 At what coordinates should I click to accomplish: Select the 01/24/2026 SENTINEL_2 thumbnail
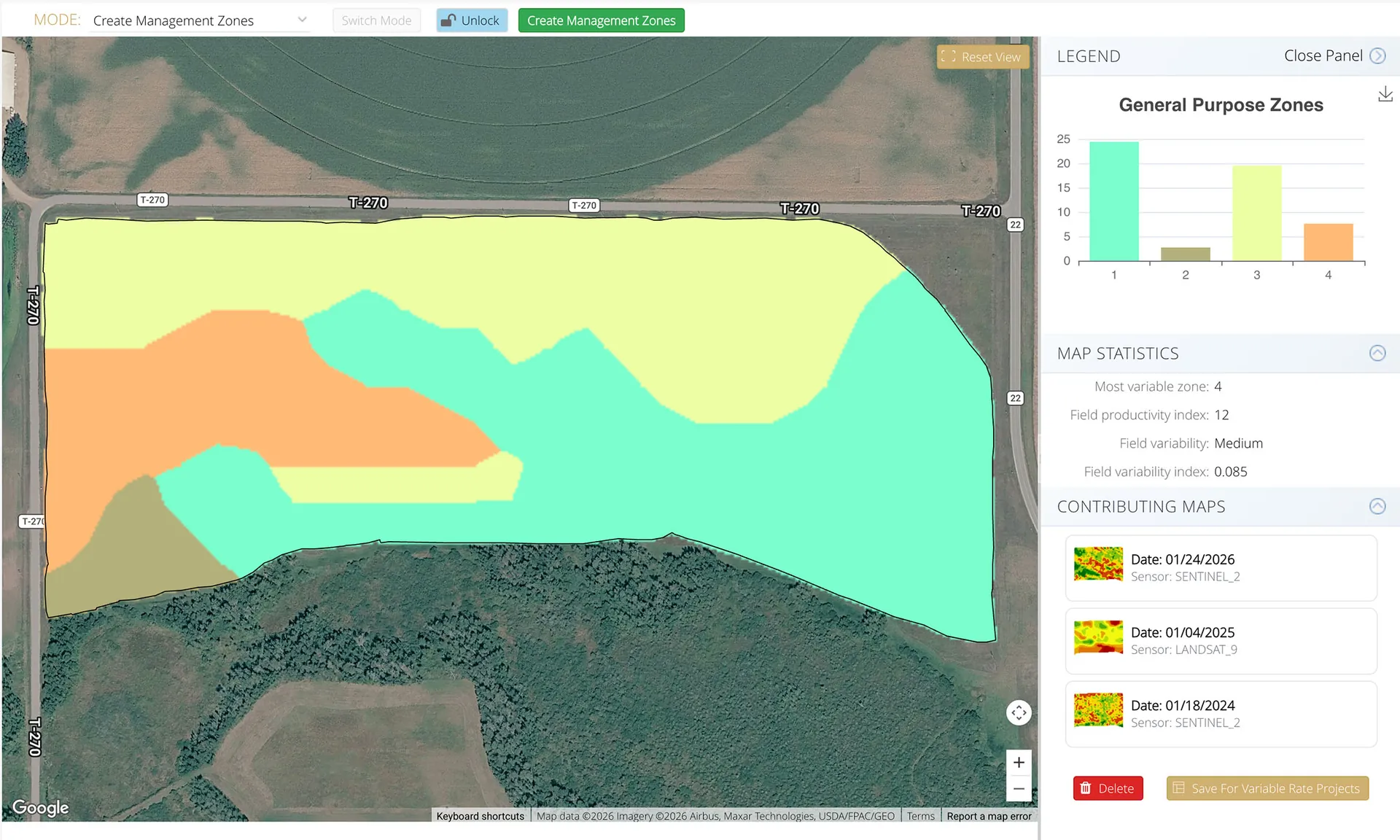(1098, 564)
